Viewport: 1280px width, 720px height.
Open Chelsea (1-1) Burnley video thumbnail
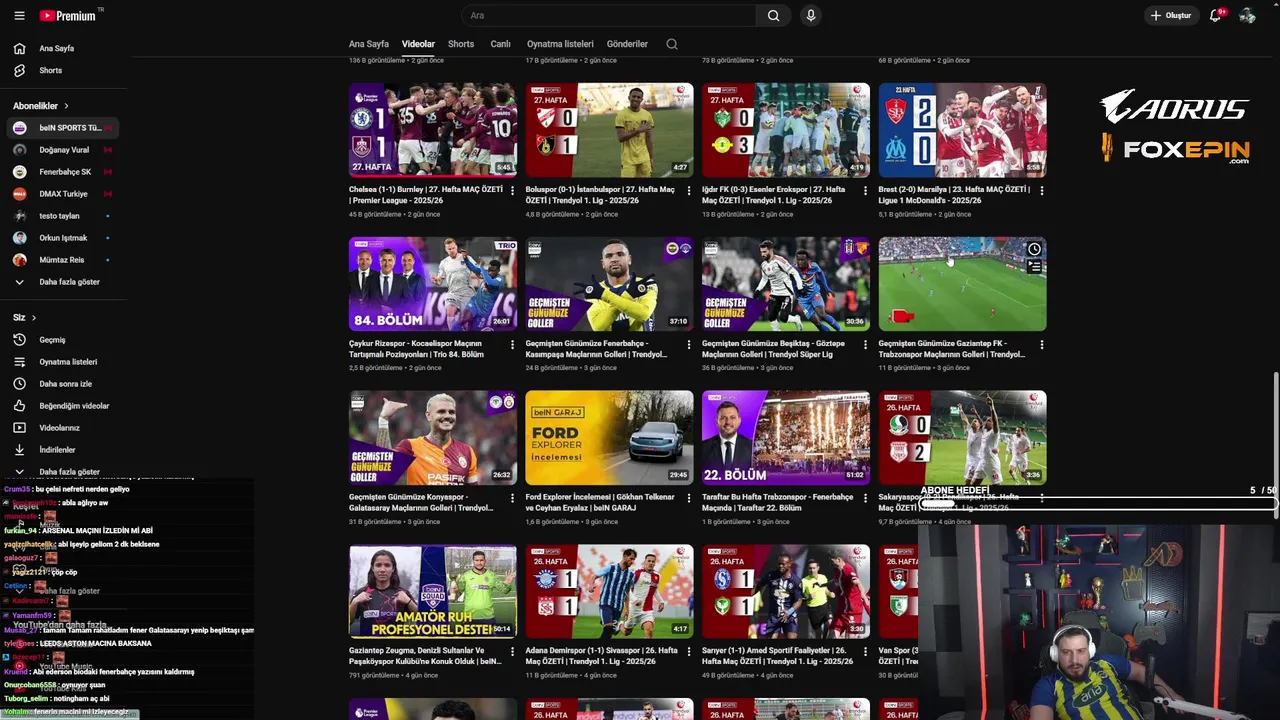point(433,130)
